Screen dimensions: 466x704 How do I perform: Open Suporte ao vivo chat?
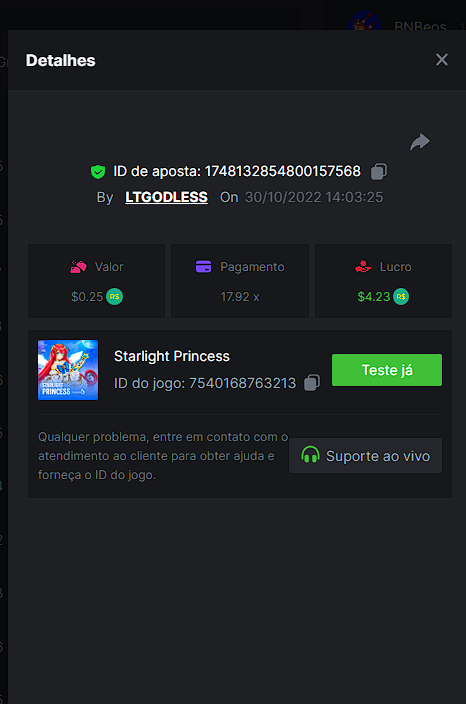click(x=365, y=456)
